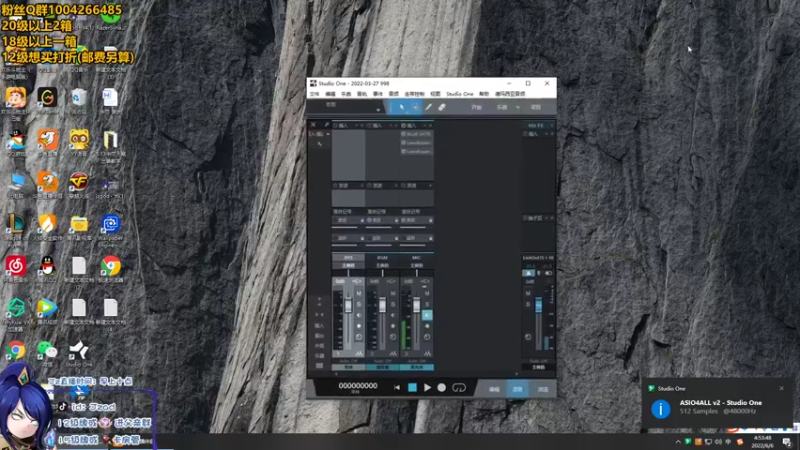Open Google Chrome desktop shortcut at bottom left
Image resolution: width=800 pixels, height=450 pixels.
point(15,354)
